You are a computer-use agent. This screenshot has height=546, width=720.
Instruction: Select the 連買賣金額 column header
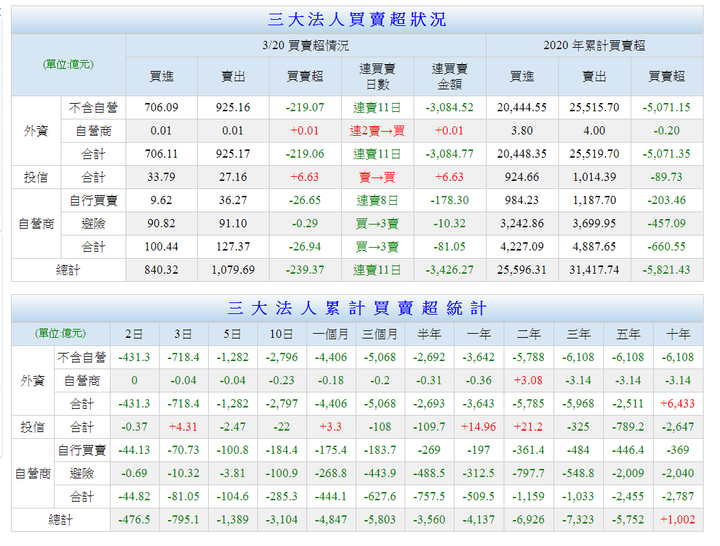(449, 76)
